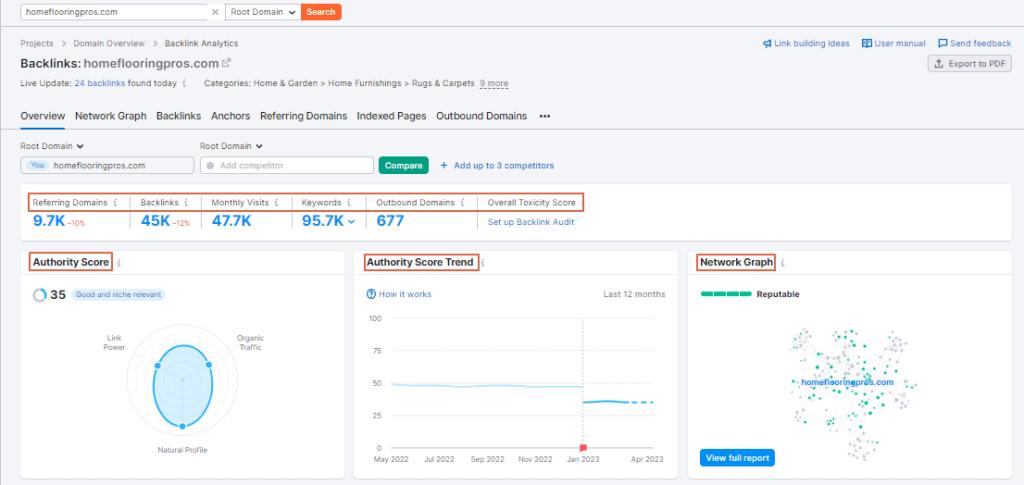
Task: Click Add up to 3 competitors
Action: tap(497, 165)
